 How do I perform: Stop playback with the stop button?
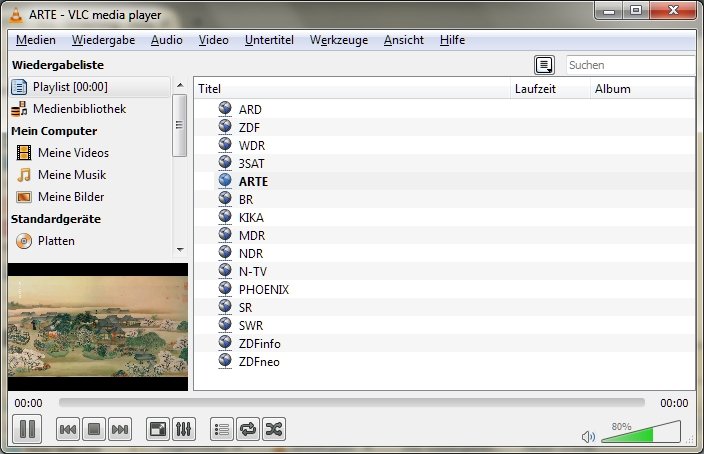point(94,430)
